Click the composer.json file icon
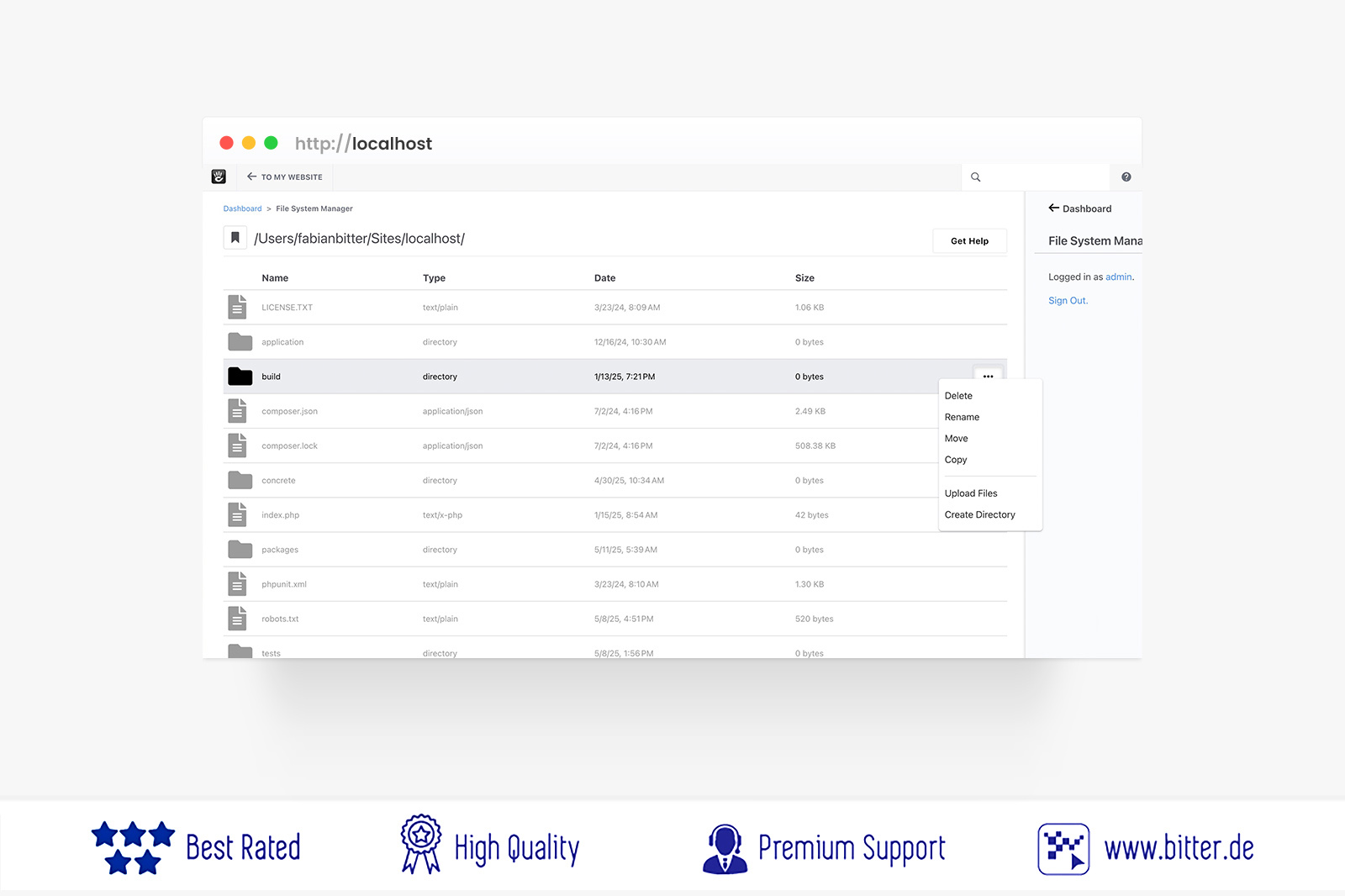Viewport: 1345px width, 896px height. (x=238, y=411)
